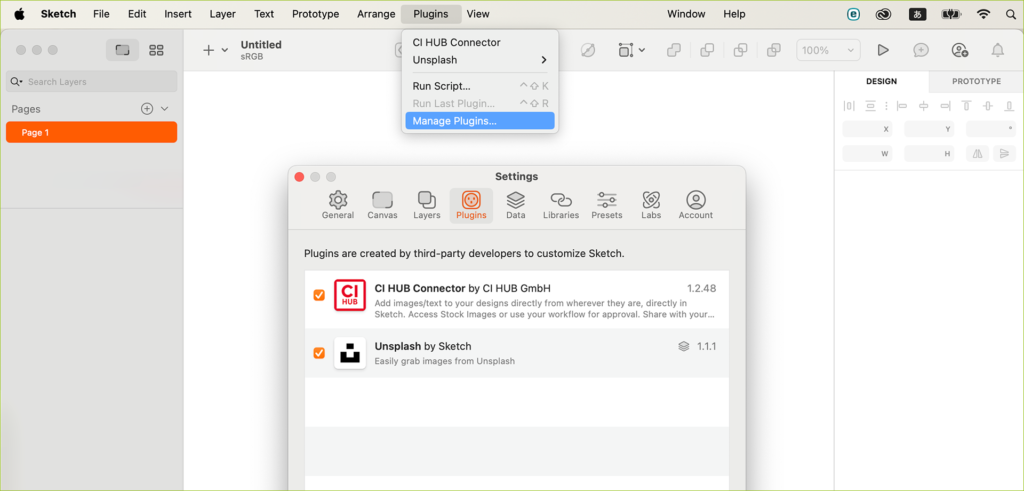The height and width of the screenshot is (491, 1024).
Task: Open the Prototype menu
Action: (315, 14)
